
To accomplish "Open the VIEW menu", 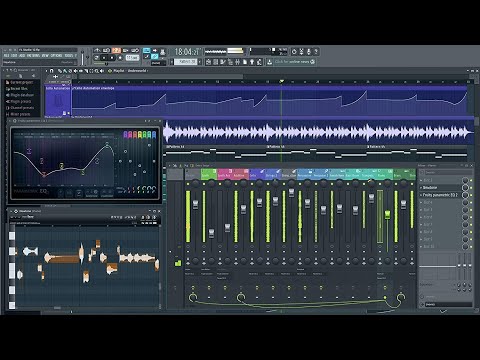I will click(x=45, y=56).
